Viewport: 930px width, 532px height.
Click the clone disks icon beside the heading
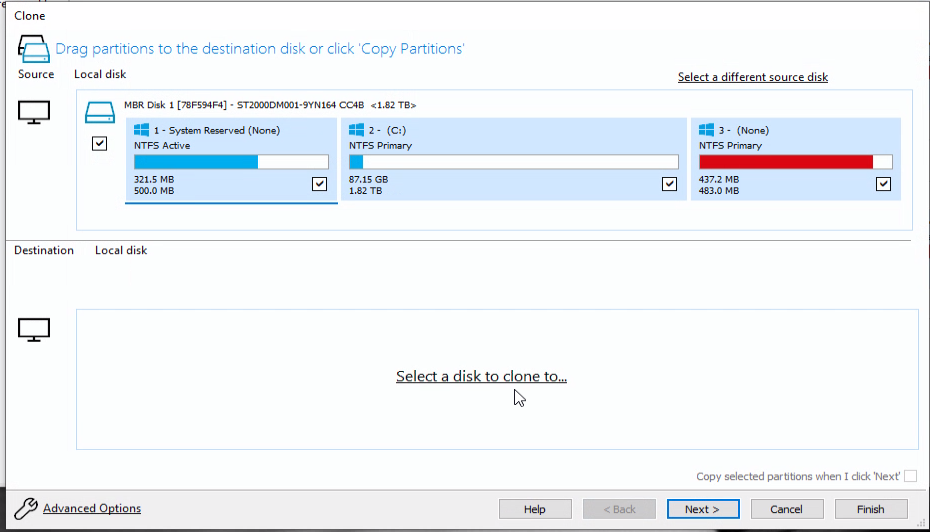click(33, 48)
